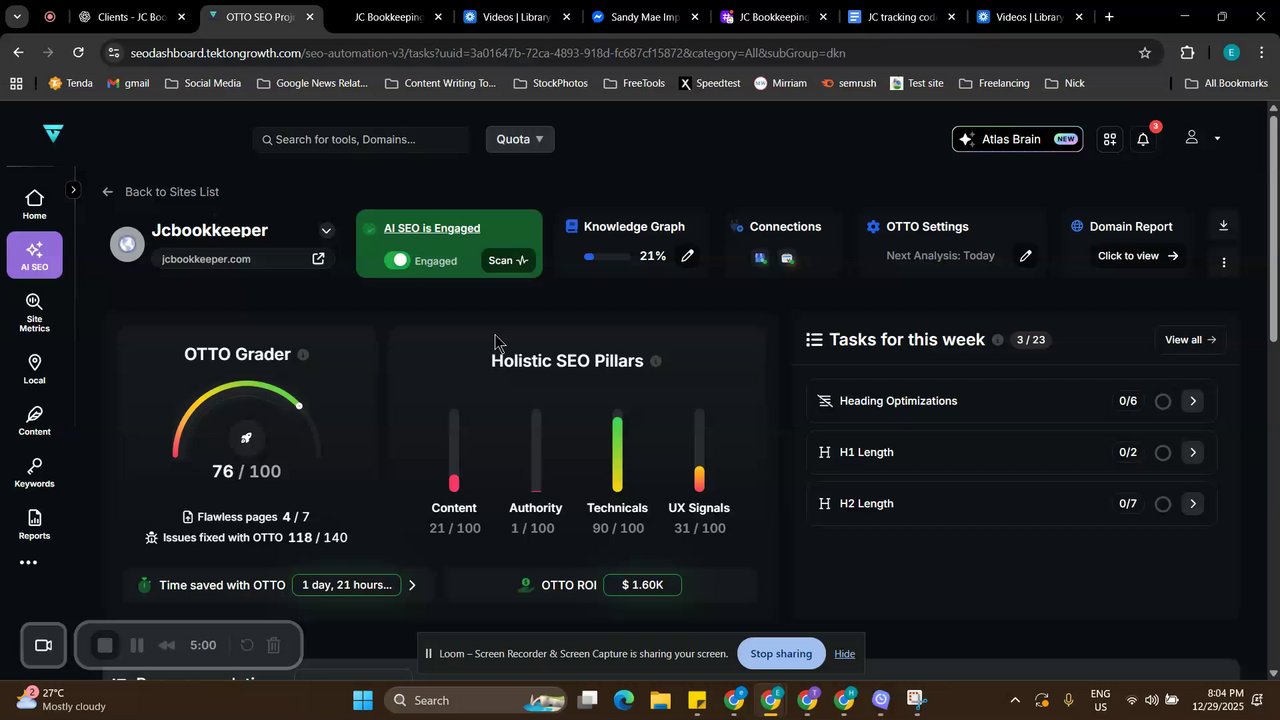The width and height of the screenshot is (1280, 720).
Task: Open the semrush bookmark
Action: coord(848,83)
